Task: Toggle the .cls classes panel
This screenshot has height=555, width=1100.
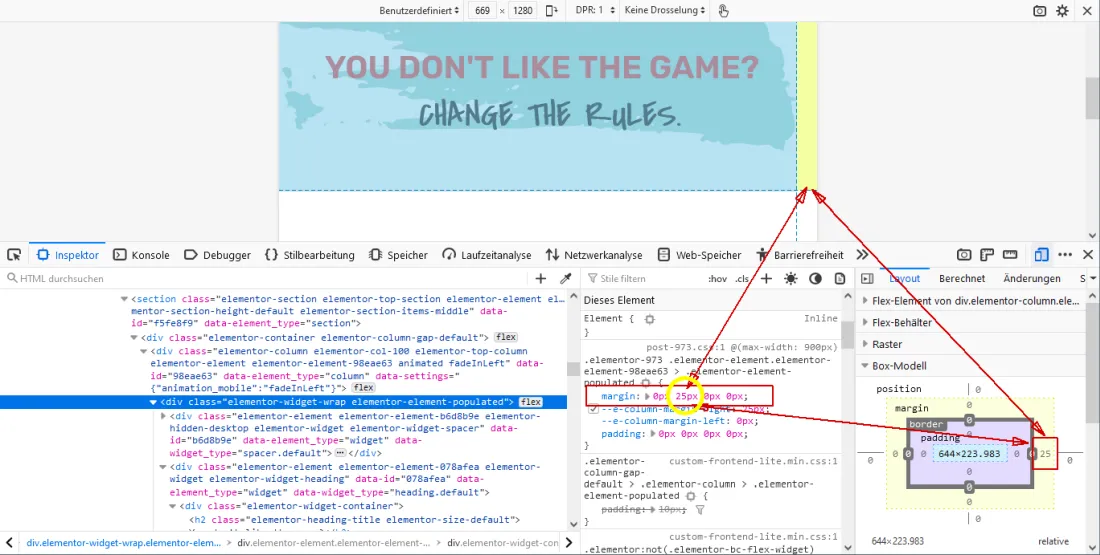Action: pos(742,279)
